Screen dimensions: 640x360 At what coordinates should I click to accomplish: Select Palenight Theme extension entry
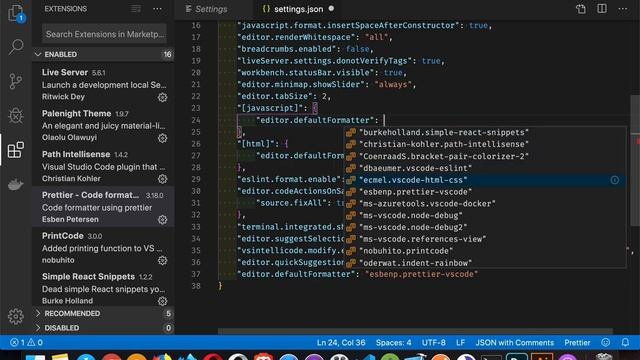coord(104,125)
